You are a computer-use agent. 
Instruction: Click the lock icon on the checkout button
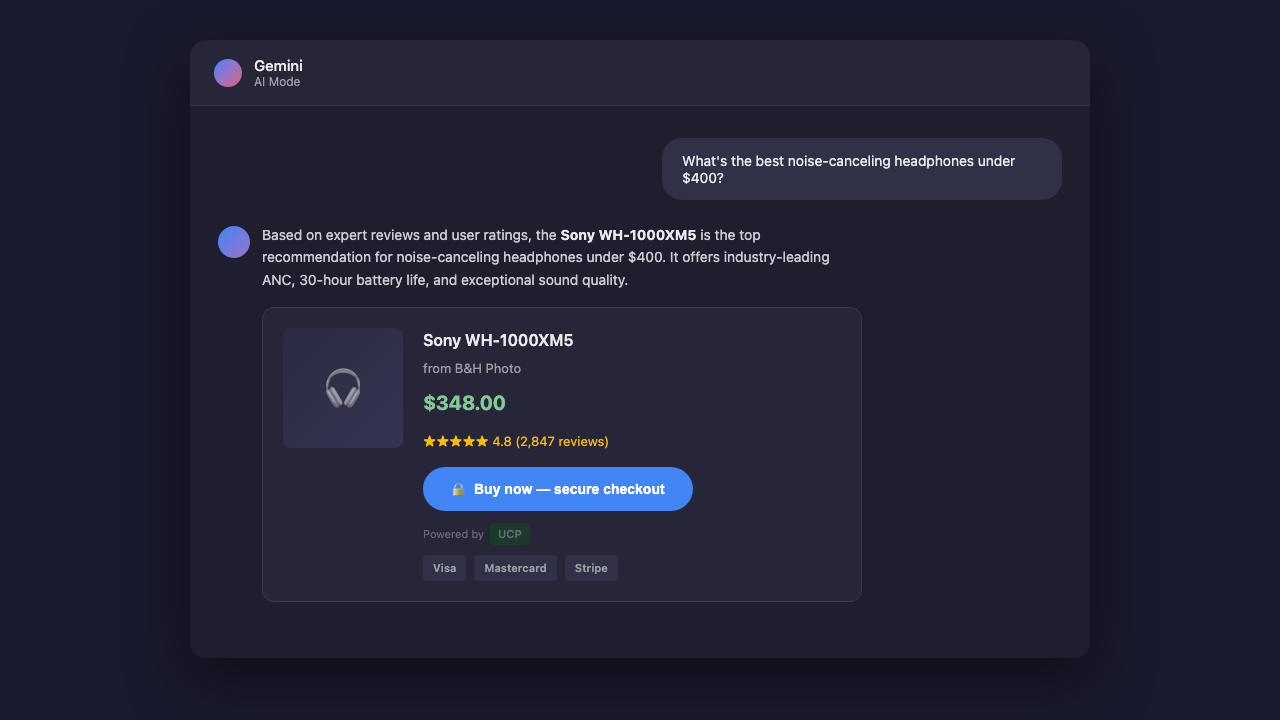coord(459,489)
